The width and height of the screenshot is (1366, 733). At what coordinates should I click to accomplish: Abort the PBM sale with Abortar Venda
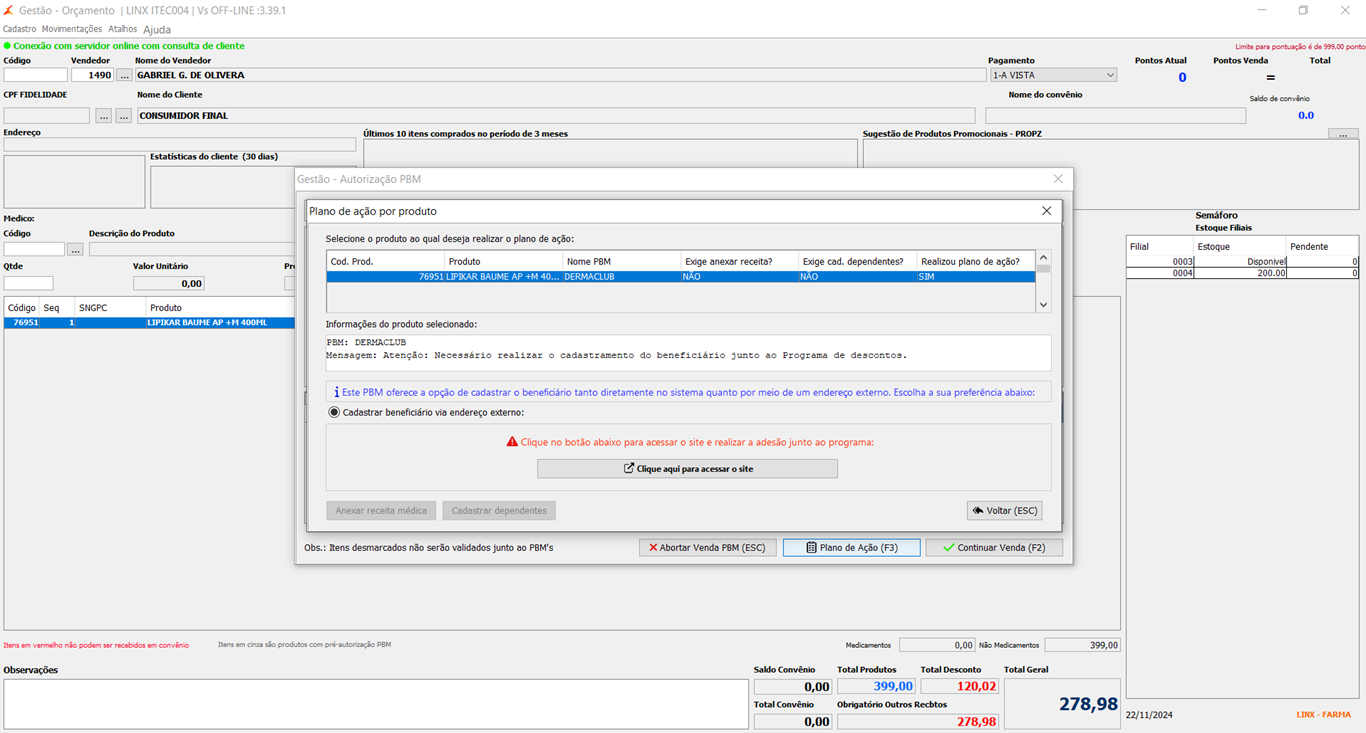(707, 548)
